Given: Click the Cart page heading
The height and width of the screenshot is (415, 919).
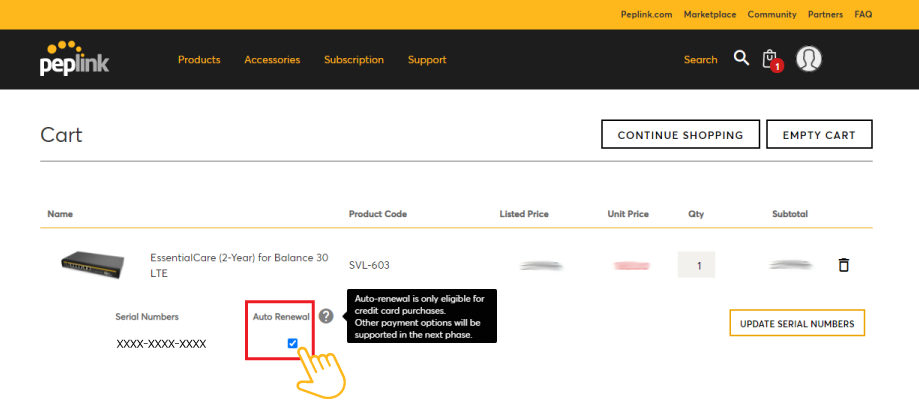Looking at the screenshot, I should point(61,135).
